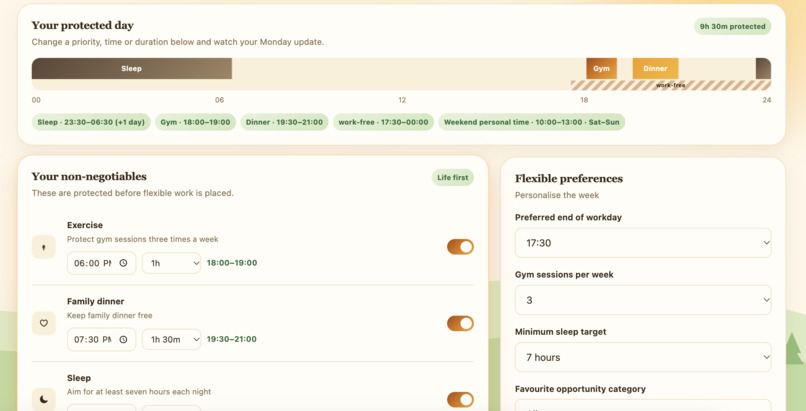Open clock picker in Exercise time field
This screenshot has width=806, height=411.
point(123,263)
